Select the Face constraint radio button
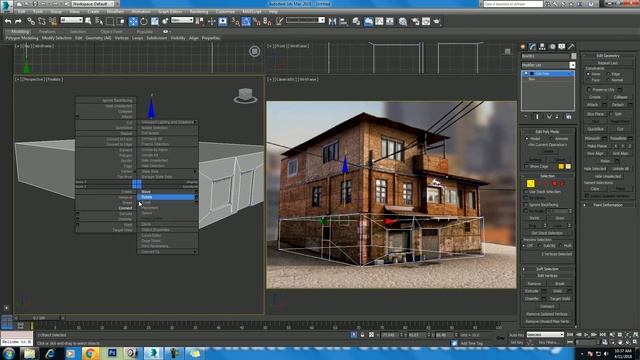This screenshot has width=640, height=360. pyautogui.click(x=588, y=80)
